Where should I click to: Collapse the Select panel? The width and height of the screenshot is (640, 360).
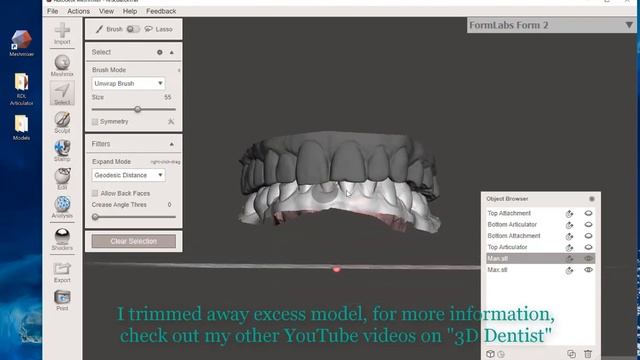[172, 52]
